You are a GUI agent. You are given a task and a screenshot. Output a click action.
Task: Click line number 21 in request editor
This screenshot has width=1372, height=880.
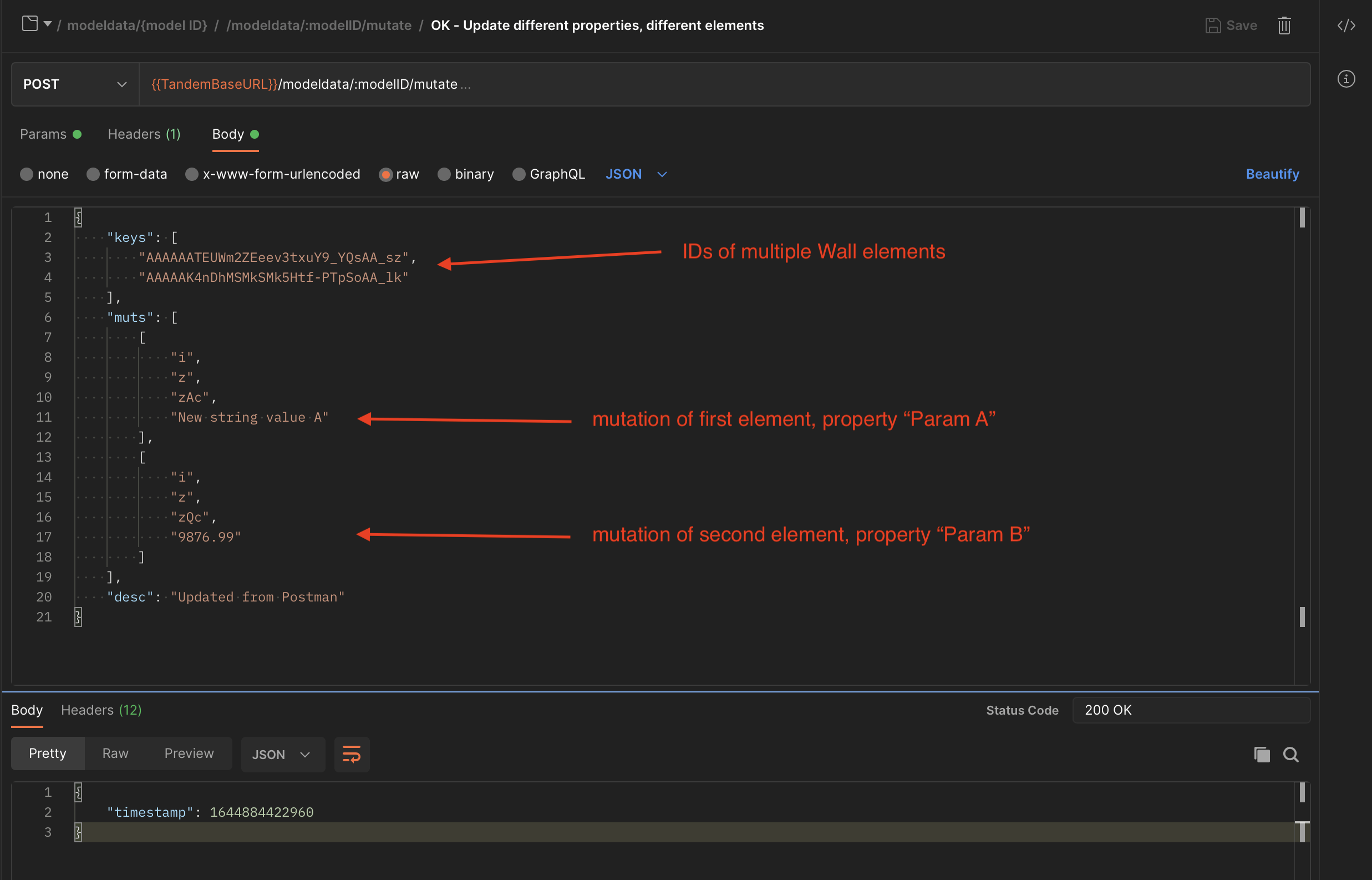pyautogui.click(x=44, y=616)
